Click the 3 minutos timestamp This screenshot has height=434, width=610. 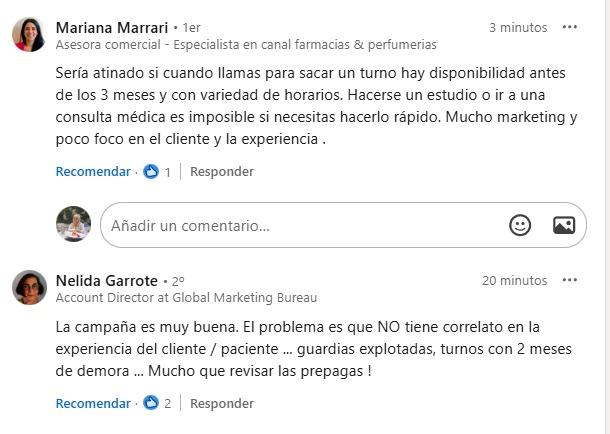coord(518,27)
